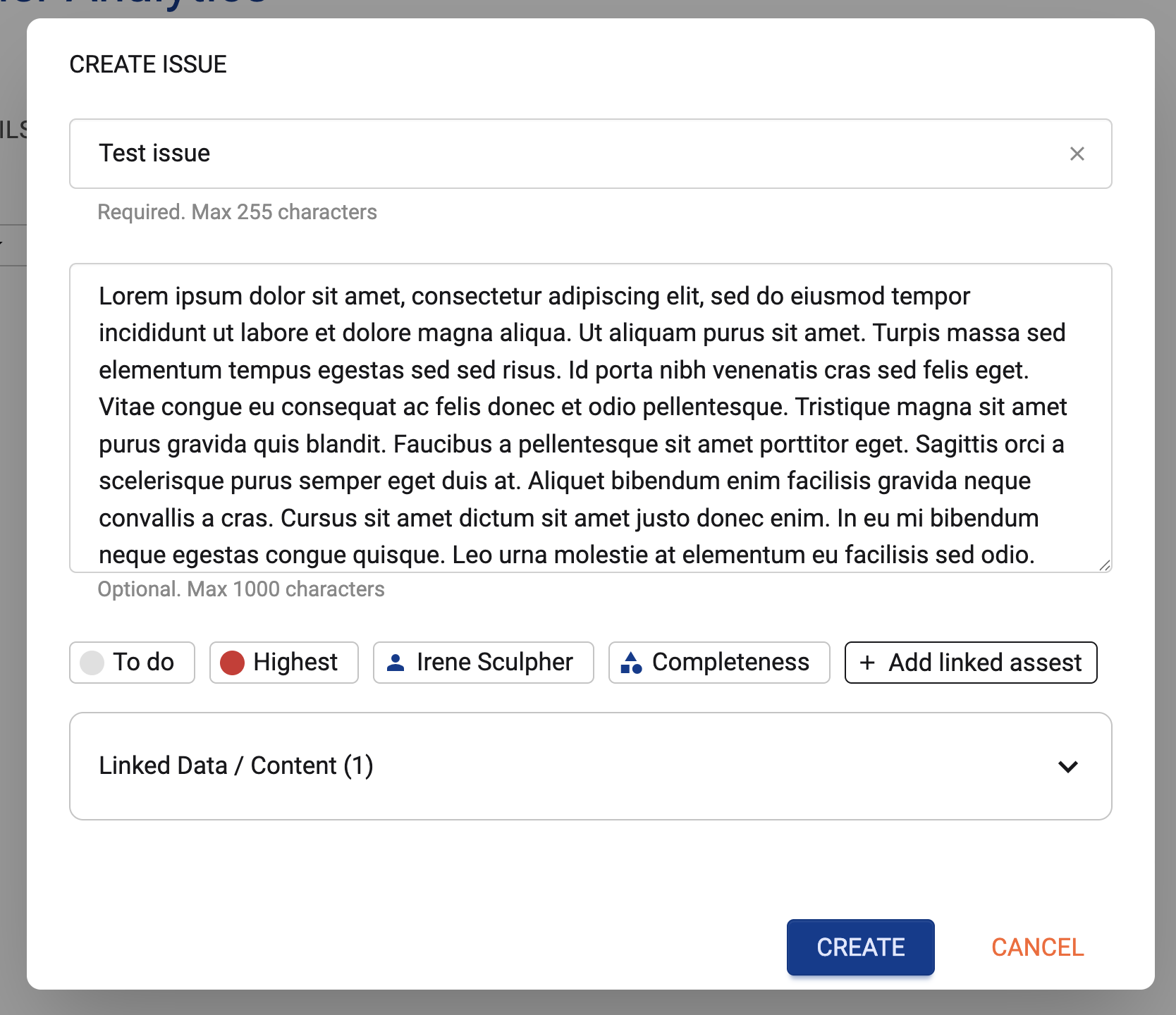
Task: Expand using the Linked Data chevron arrow
Action: [1068, 766]
